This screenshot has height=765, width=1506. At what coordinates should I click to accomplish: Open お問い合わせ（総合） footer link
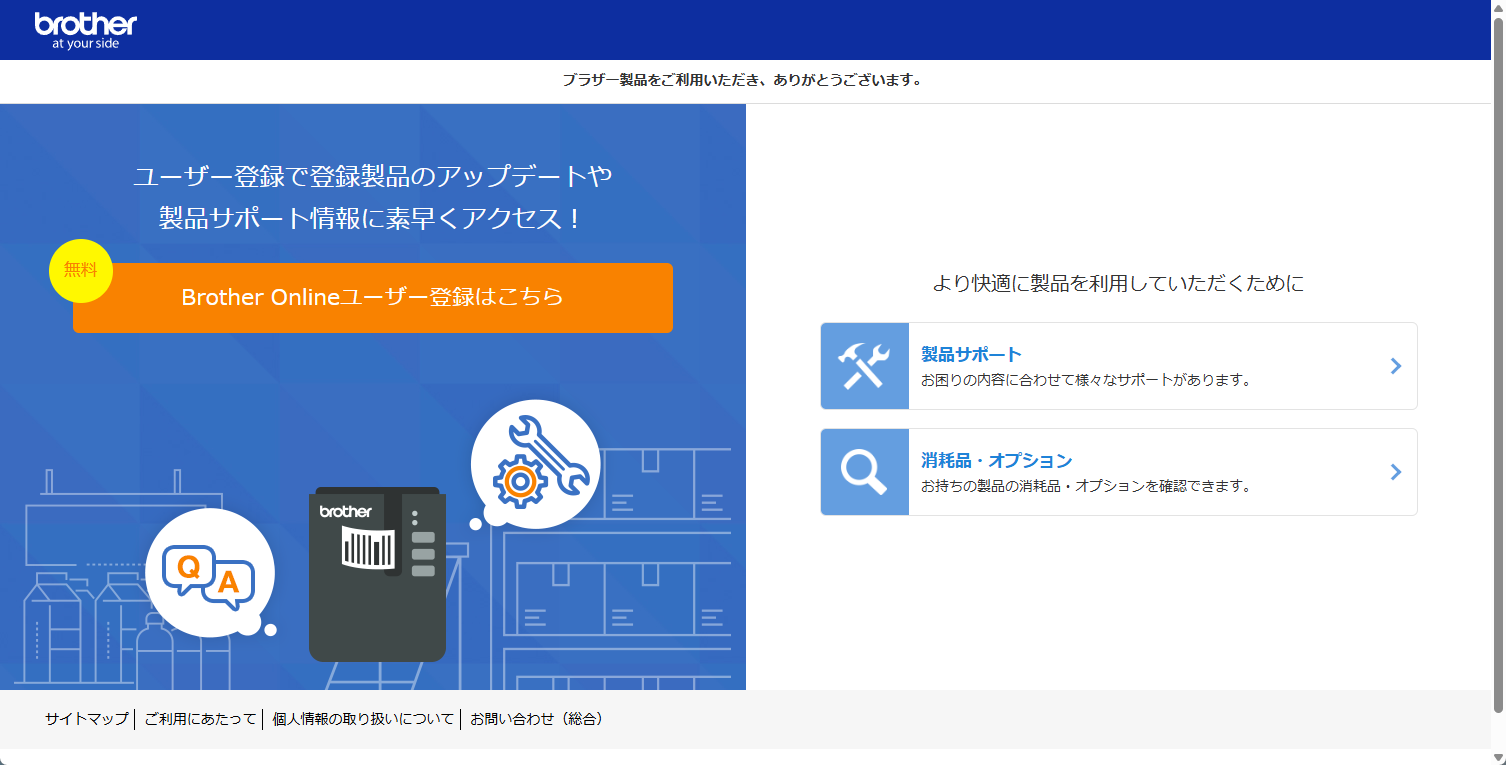click(x=537, y=719)
